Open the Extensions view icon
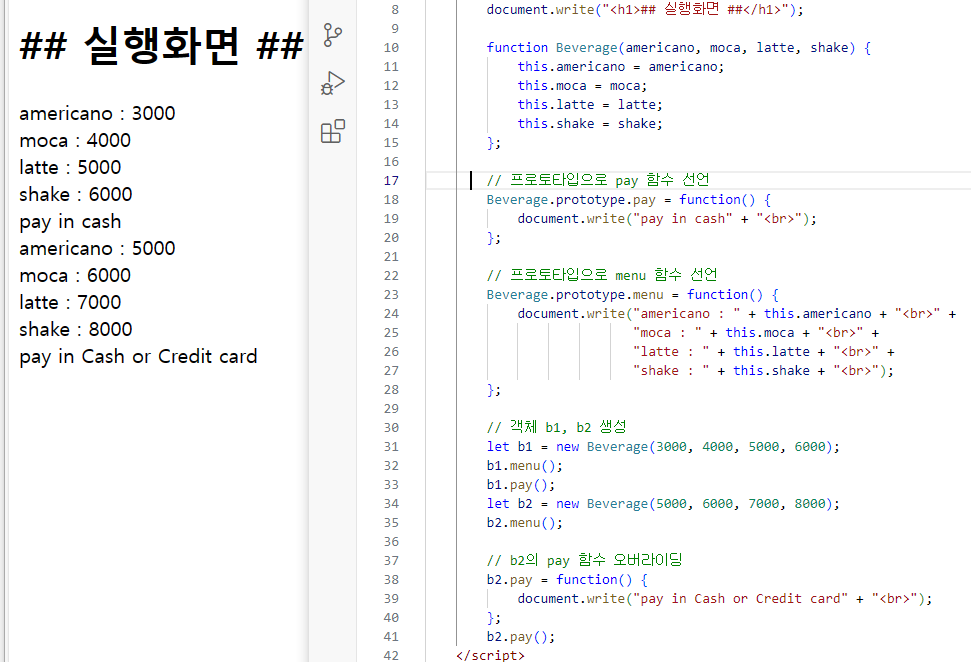971x662 pixels. point(333,131)
